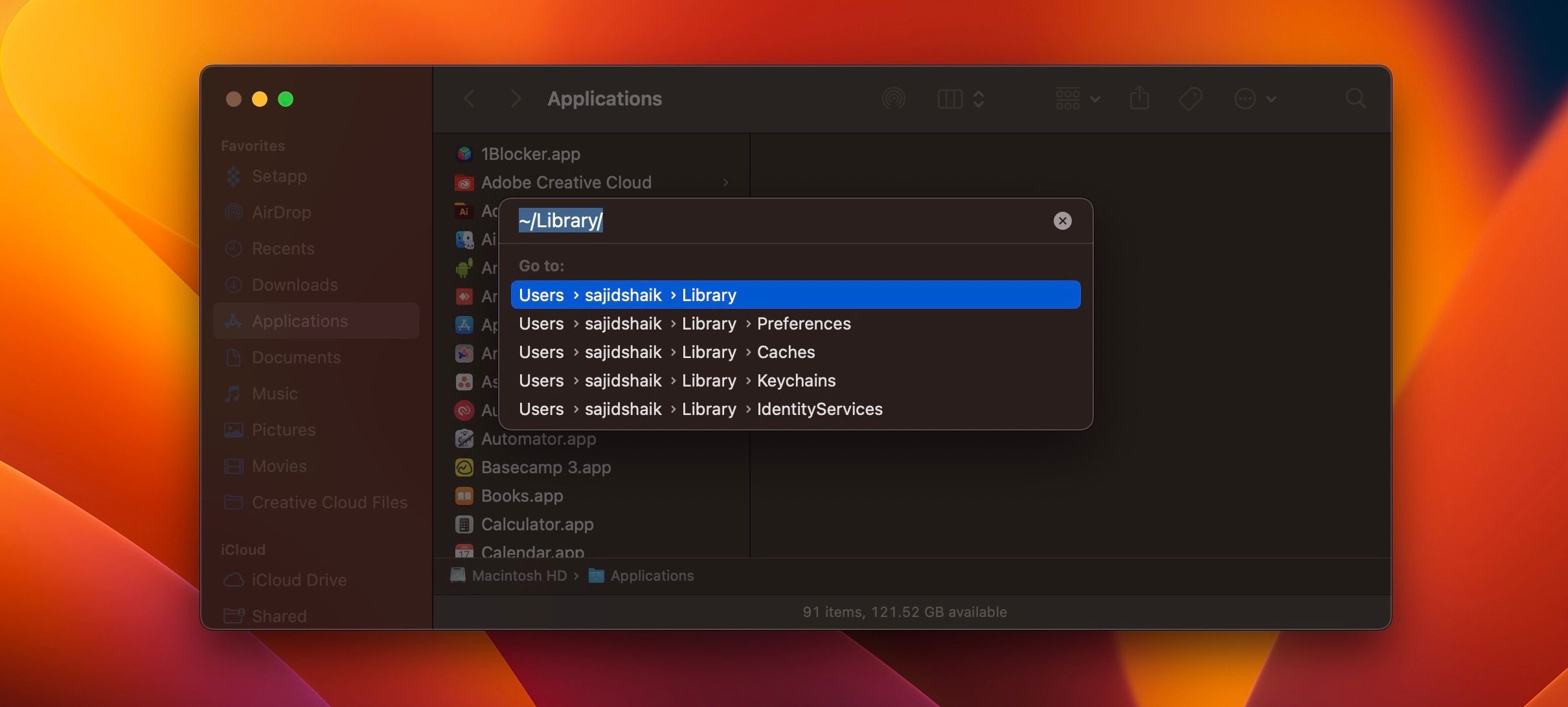
Task: Click the Music note sidebar icon
Action: pos(233,394)
